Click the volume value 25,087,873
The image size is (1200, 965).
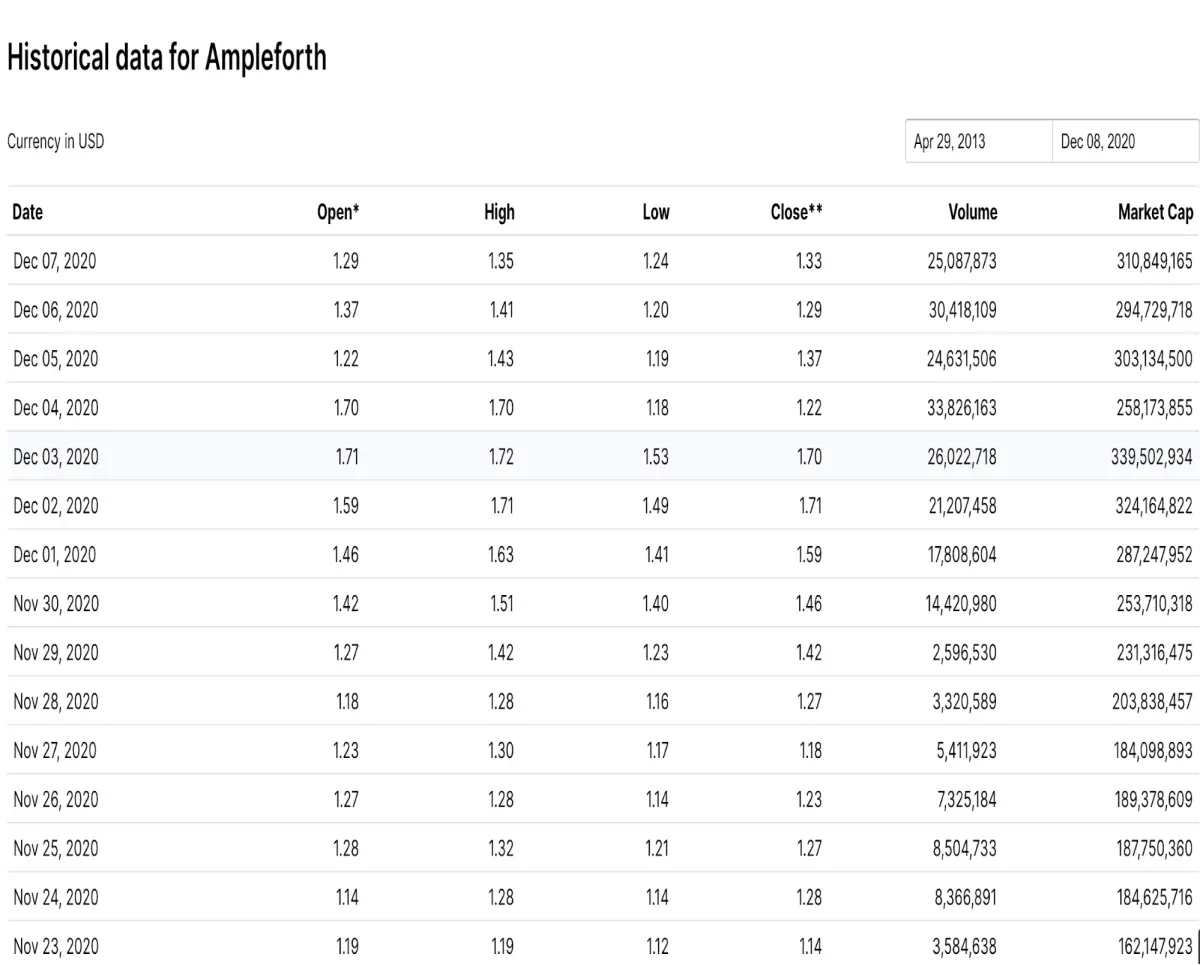(963, 261)
